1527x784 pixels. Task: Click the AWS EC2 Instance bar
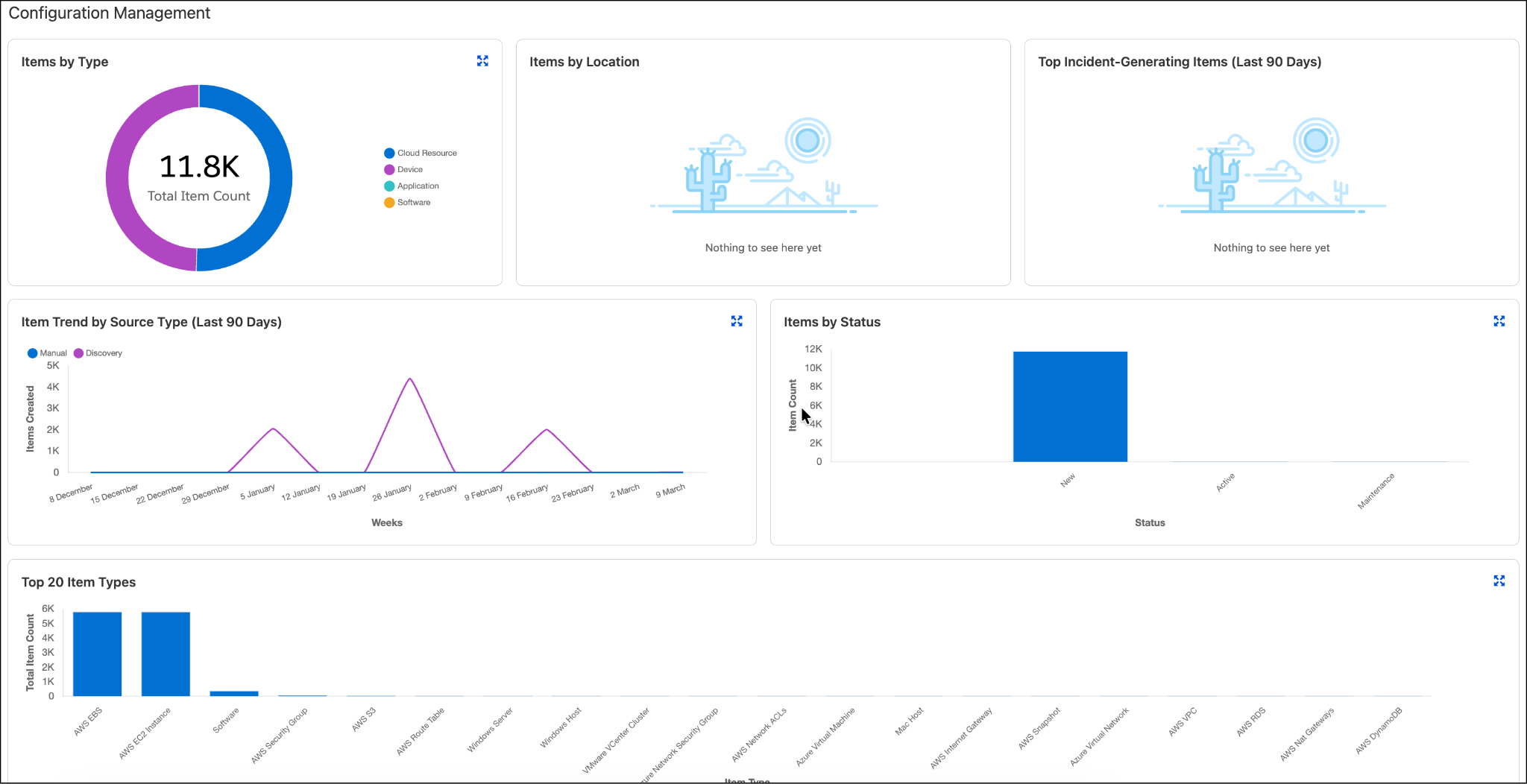click(x=166, y=654)
